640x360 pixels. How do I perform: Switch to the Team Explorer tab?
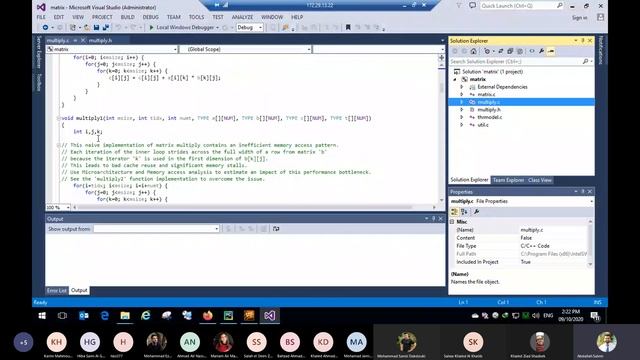508,180
